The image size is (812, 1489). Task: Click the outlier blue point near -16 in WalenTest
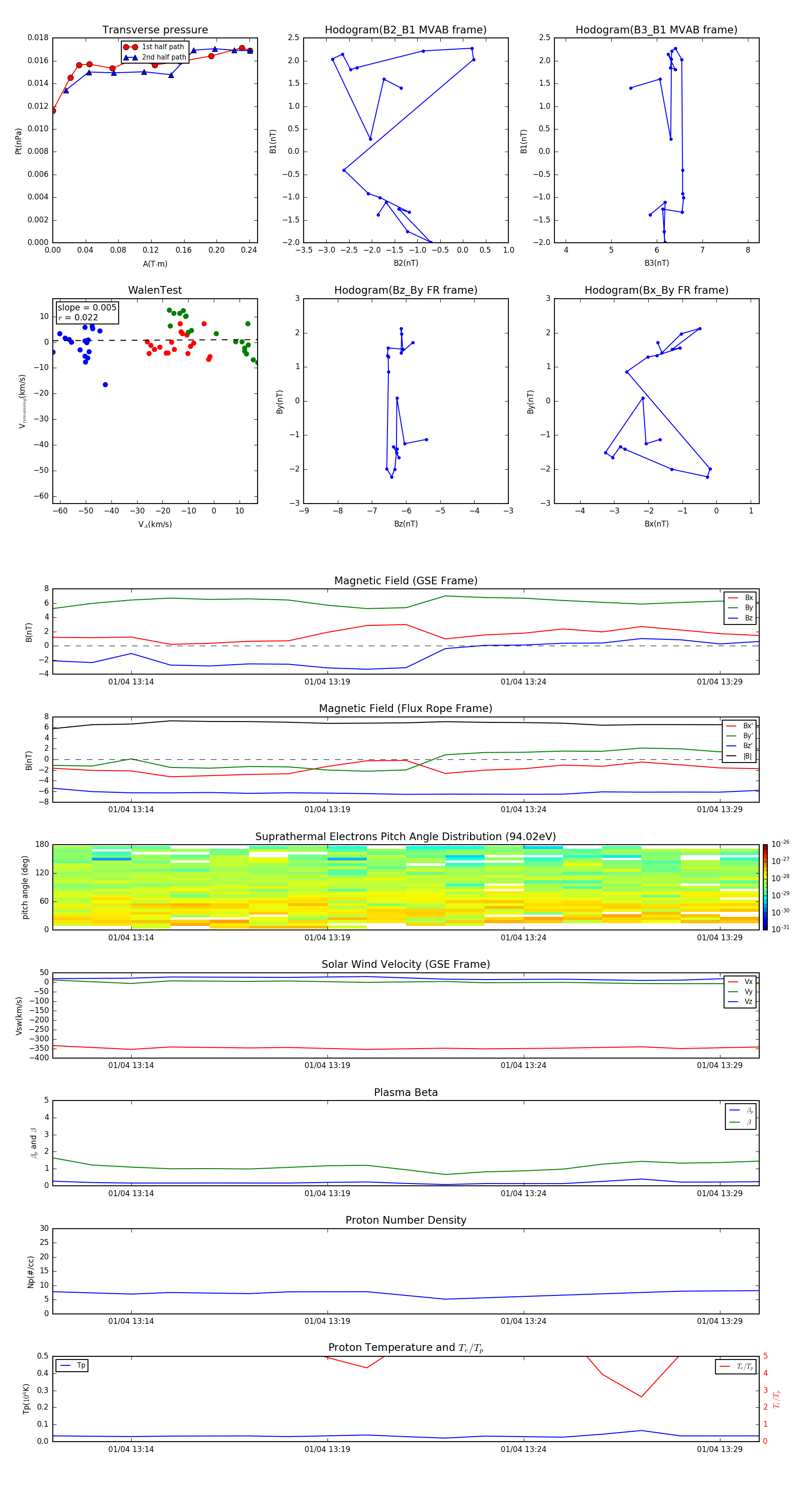(x=105, y=385)
